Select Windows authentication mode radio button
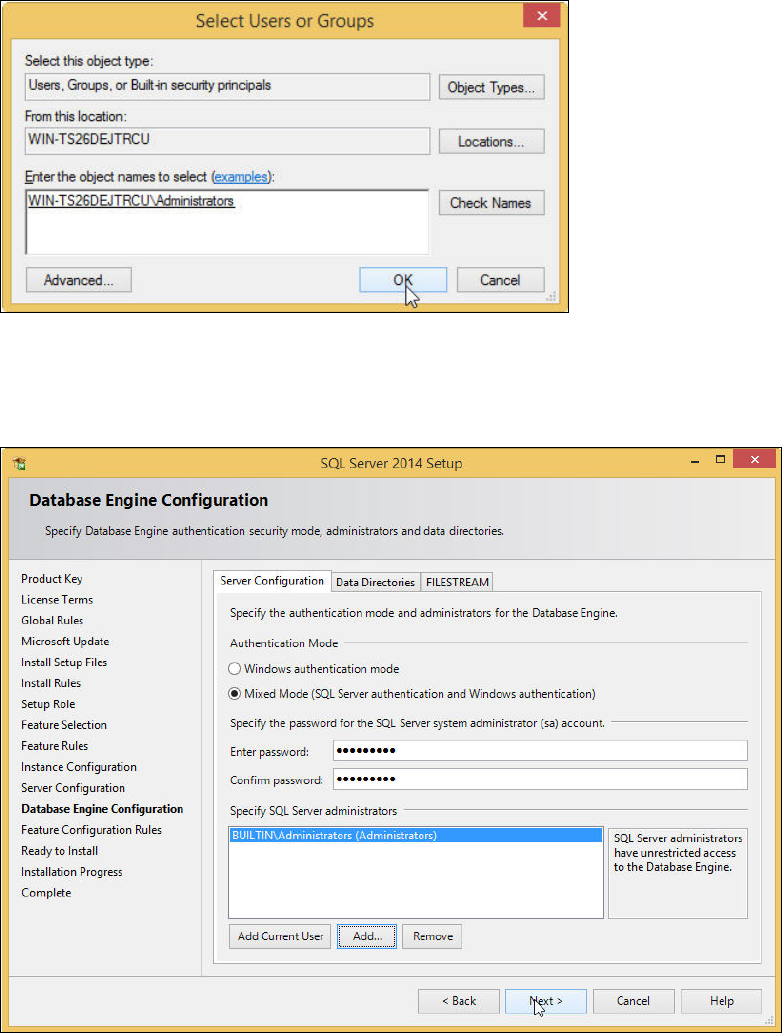 coord(235,669)
